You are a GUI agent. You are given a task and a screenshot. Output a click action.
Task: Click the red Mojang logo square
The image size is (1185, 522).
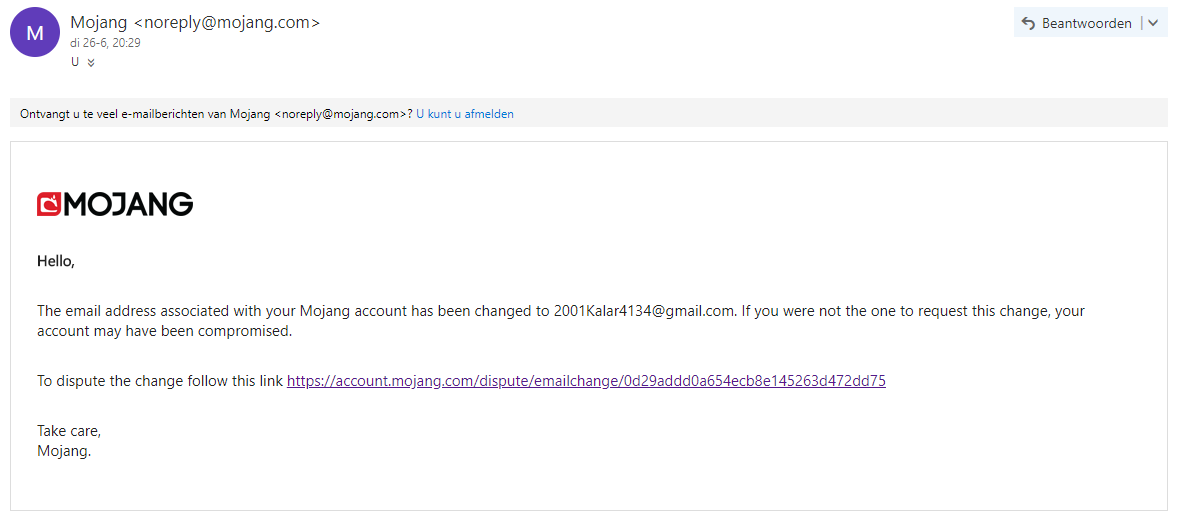point(49,204)
